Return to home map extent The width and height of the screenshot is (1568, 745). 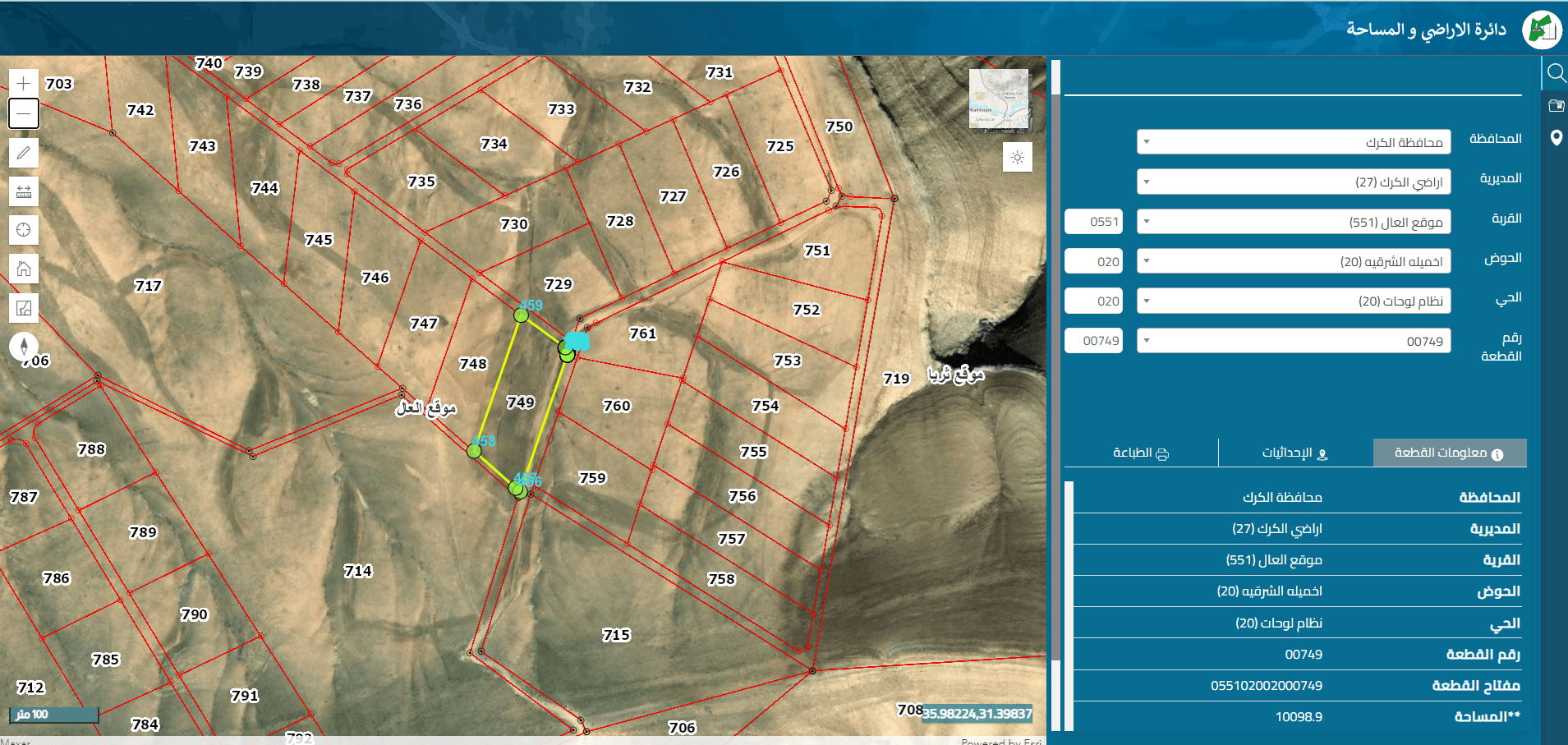(24, 269)
